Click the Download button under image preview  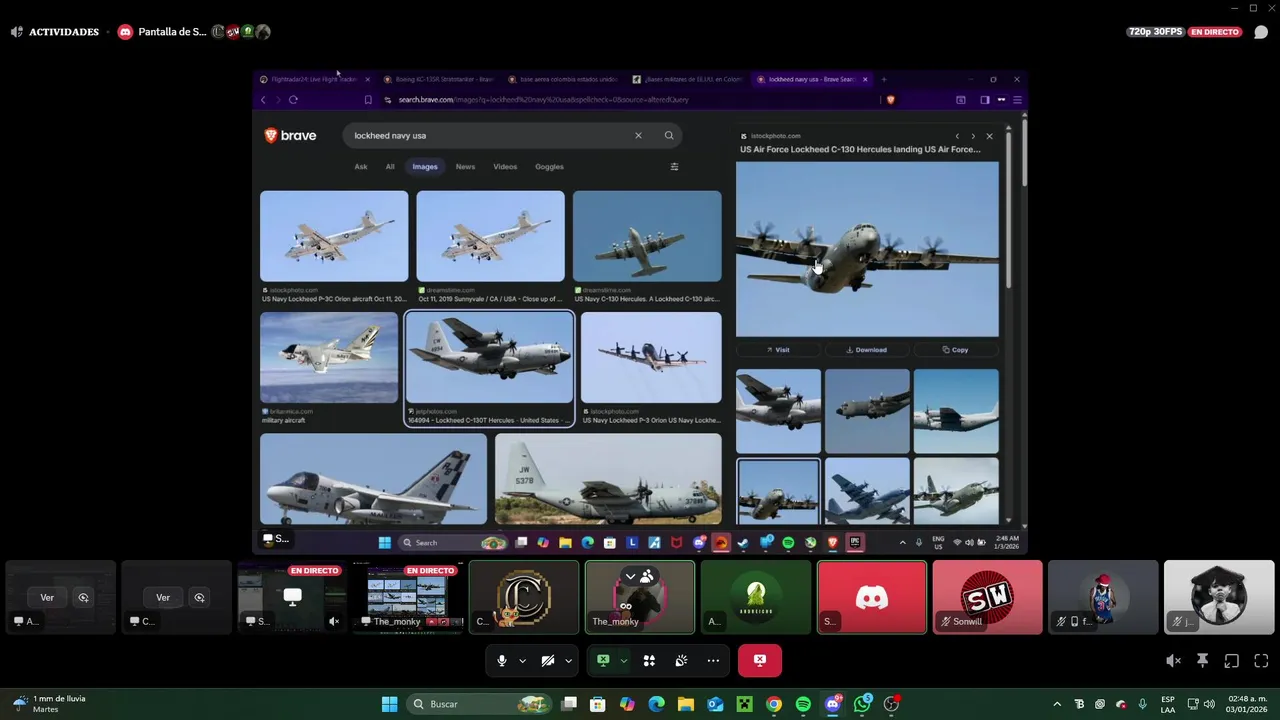[x=867, y=350]
